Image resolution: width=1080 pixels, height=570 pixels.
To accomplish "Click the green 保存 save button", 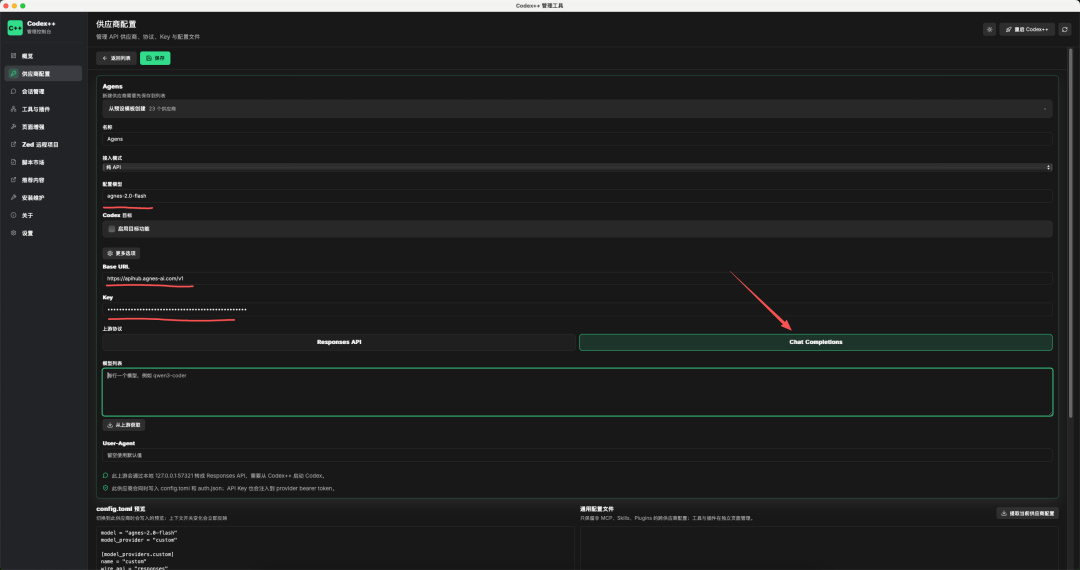I will tap(155, 58).
